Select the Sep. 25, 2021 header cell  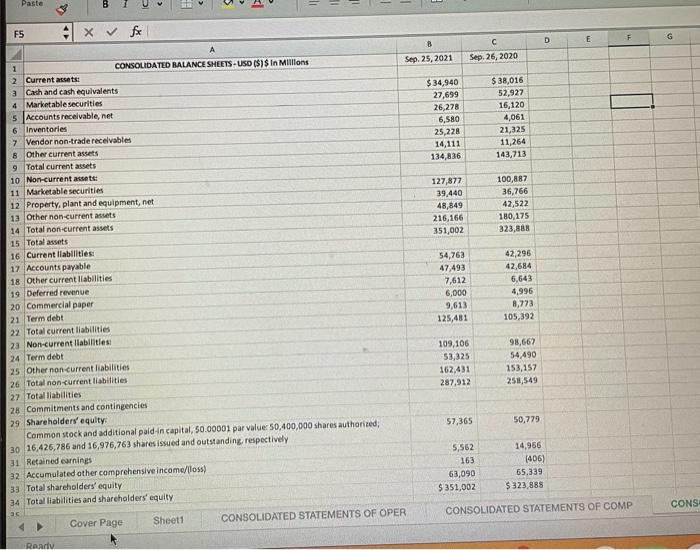(x=429, y=58)
